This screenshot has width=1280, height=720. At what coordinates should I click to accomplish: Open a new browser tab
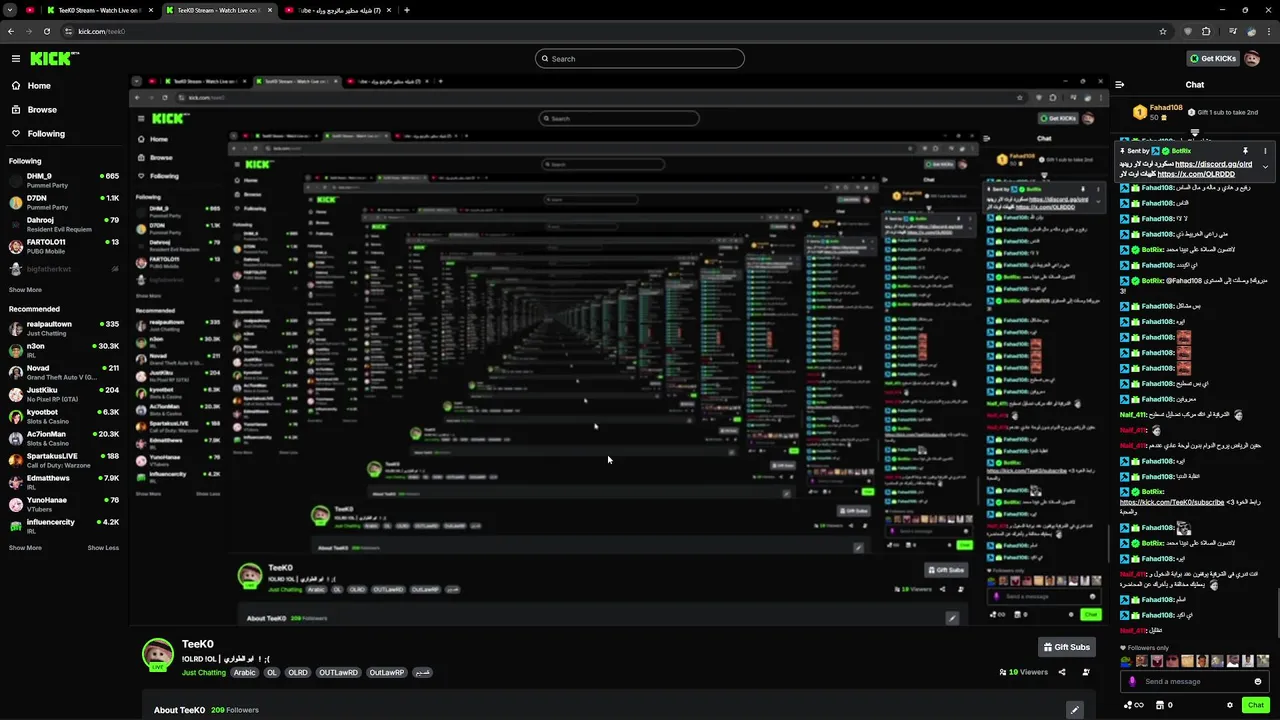tap(406, 10)
